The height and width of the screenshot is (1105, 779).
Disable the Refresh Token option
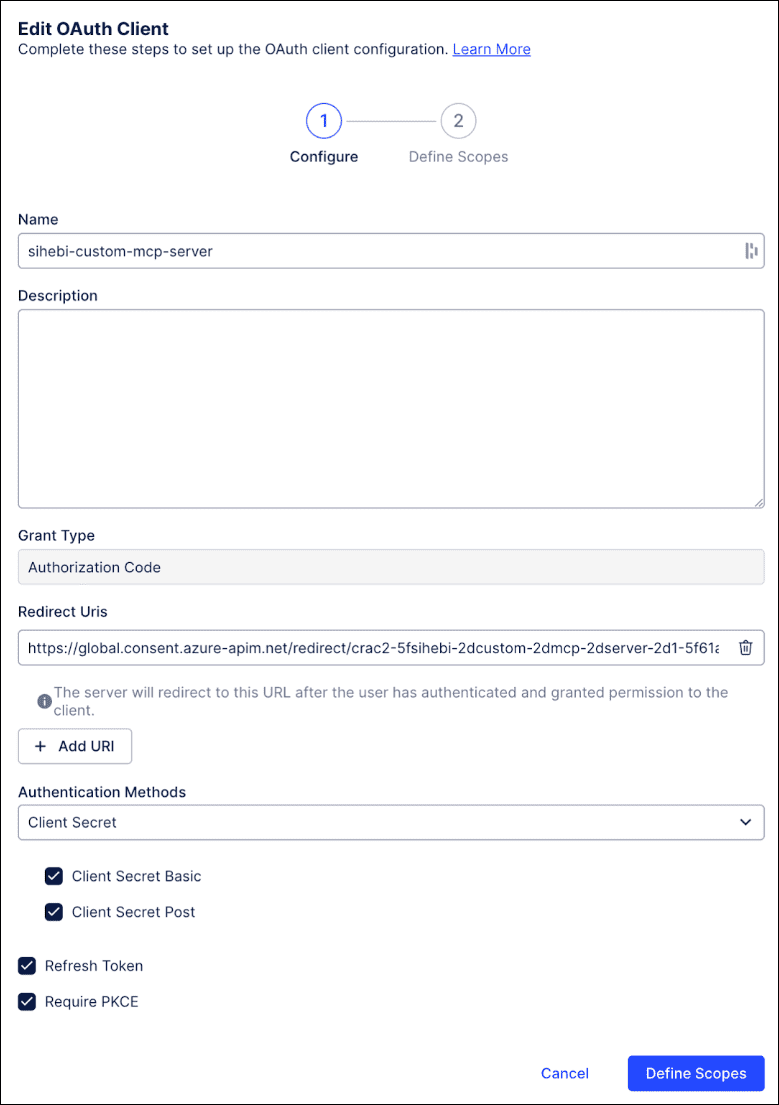coord(27,966)
